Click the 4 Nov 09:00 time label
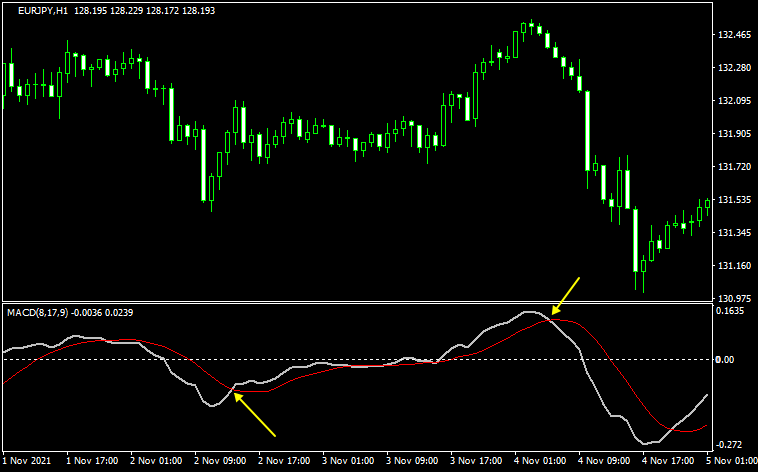Viewport: 758px width, 472px height. (604, 459)
